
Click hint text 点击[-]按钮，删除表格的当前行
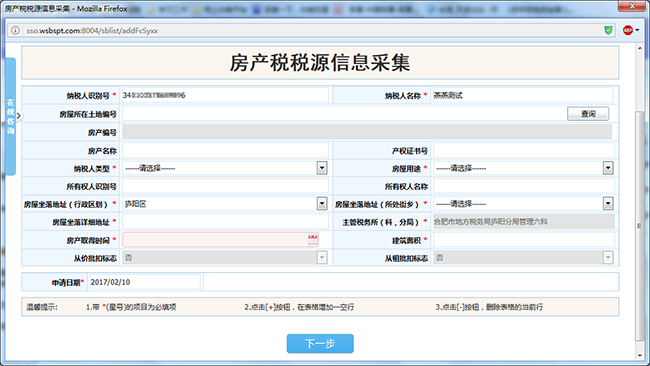pyautogui.click(x=489, y=307)
